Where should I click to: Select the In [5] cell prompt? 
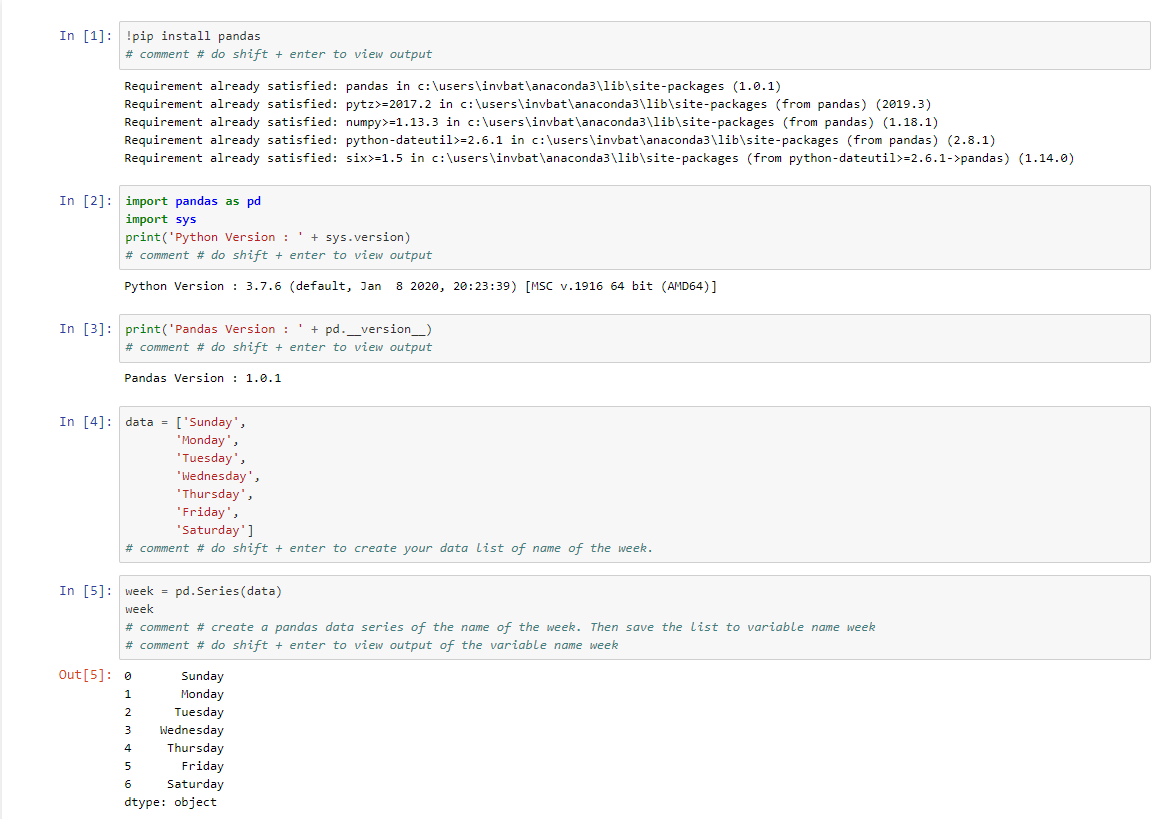point(86,591)
